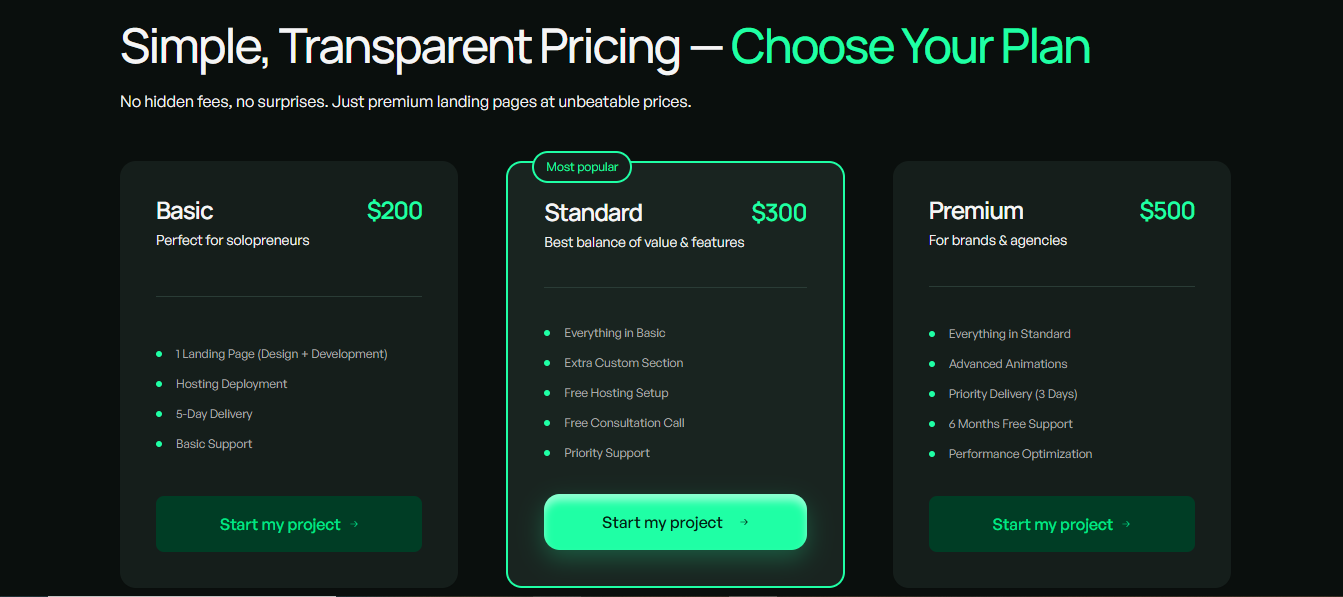Click the bullet dot next to Hosting Deployment
The height and width of the screenshot is (597, 1343).
(159, 384)
